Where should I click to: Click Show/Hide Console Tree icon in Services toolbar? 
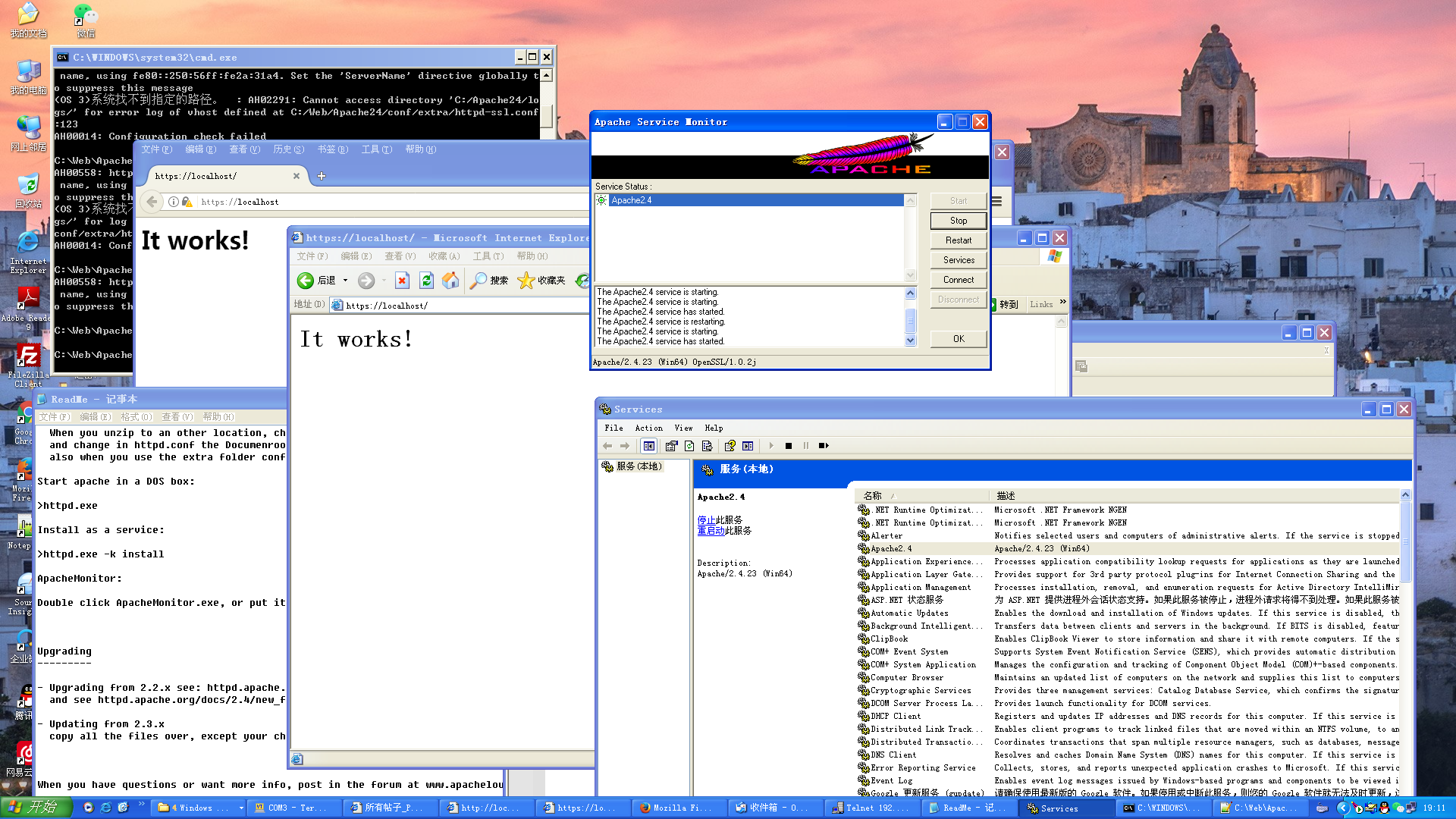point(649,446)
